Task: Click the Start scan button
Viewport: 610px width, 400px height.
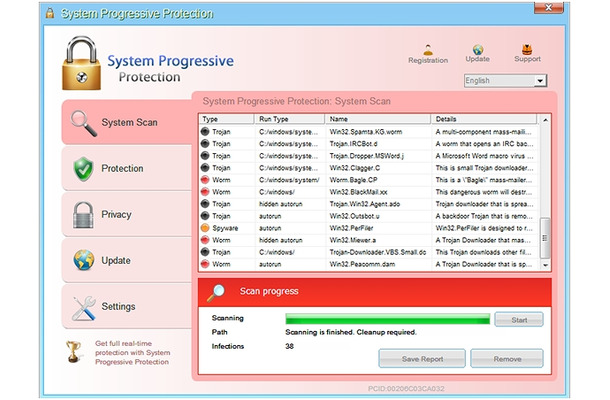Action: (x=519, y=320)
